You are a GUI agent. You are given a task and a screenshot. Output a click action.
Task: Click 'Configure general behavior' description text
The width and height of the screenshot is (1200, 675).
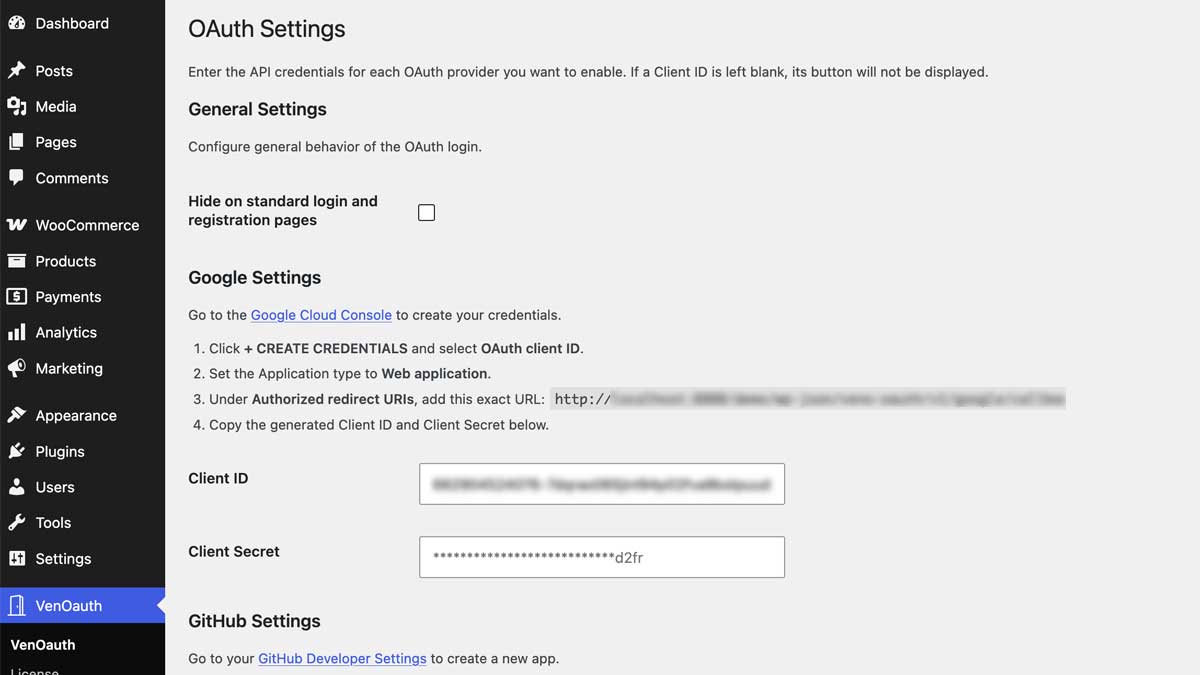pyautogui.click(x=335, y=147)
